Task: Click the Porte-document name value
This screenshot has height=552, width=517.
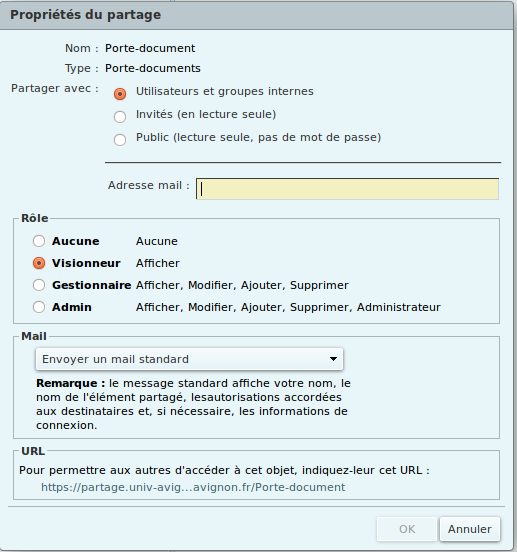Action: pos(150,48)
